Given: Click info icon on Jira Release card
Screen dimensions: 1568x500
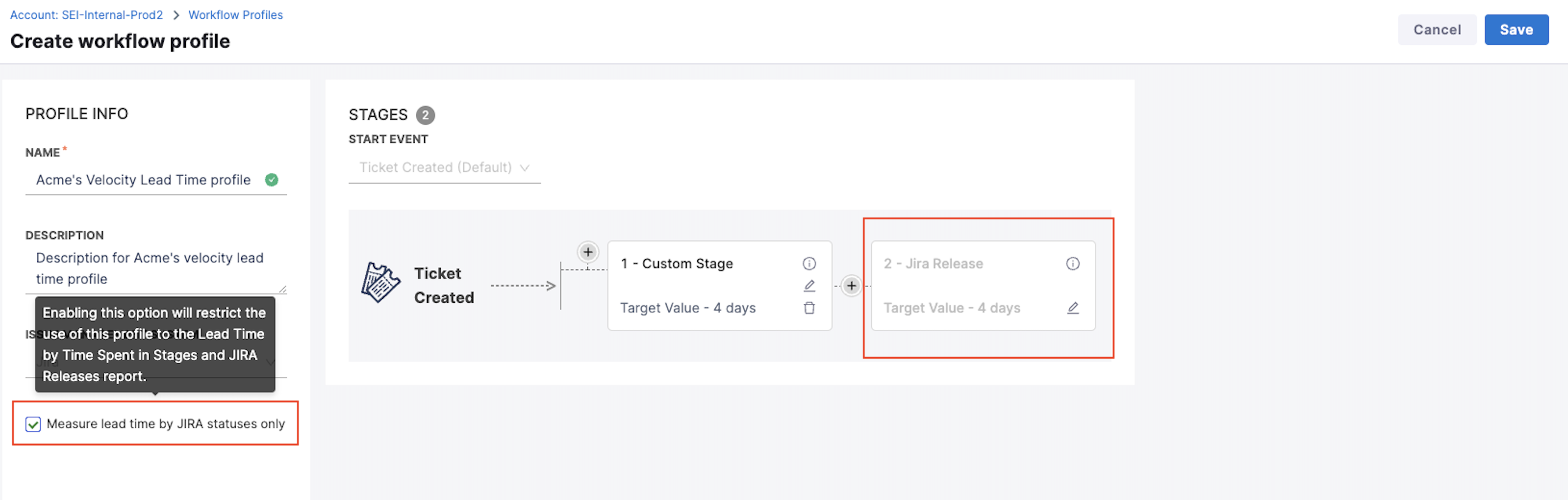Looking at the screenshot, I should click(x=1072, y=264).
